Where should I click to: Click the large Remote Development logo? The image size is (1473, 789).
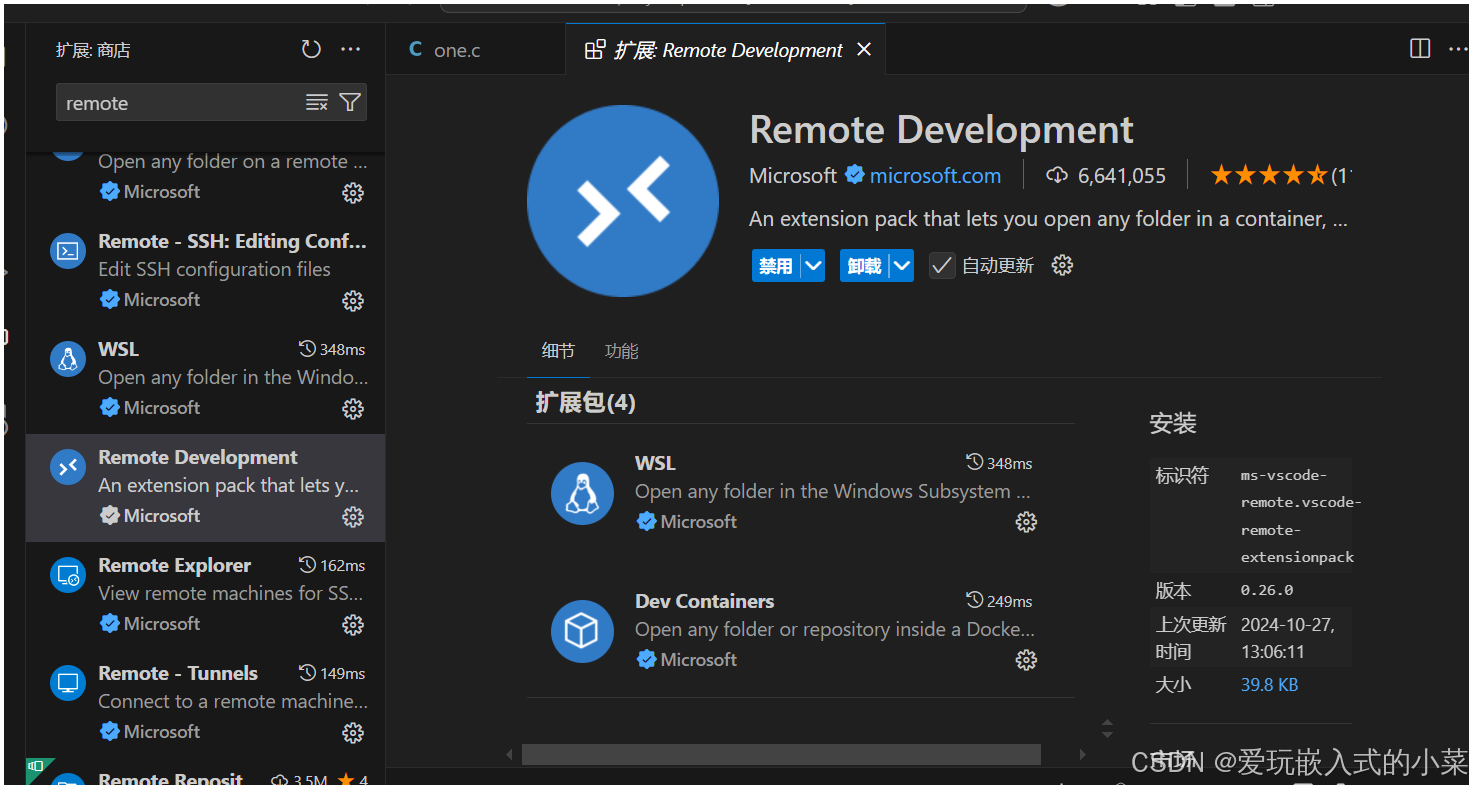(x=623, y=201)
